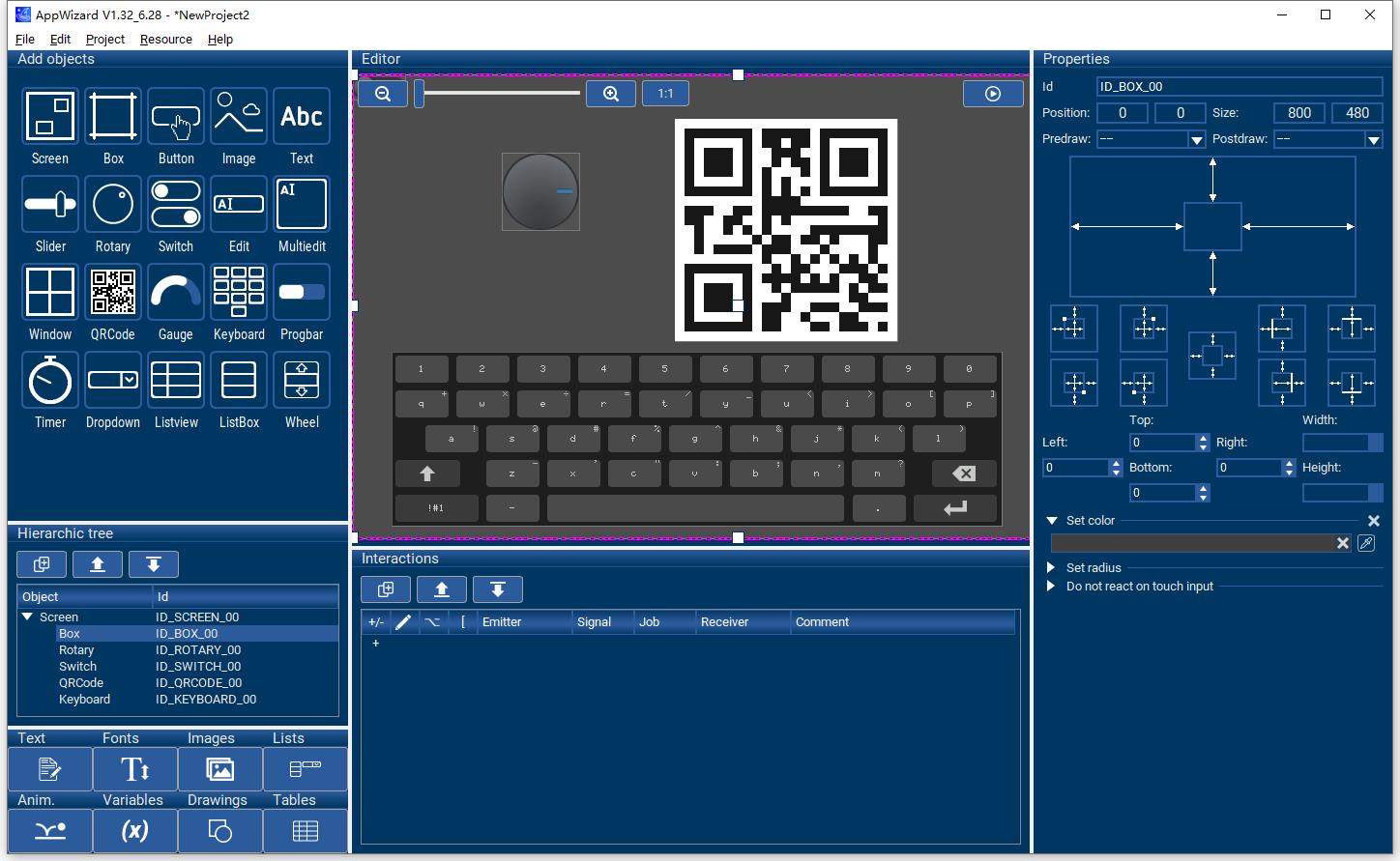Open the Edit menu
1400x861 pixels.
[x=60, y=40]
